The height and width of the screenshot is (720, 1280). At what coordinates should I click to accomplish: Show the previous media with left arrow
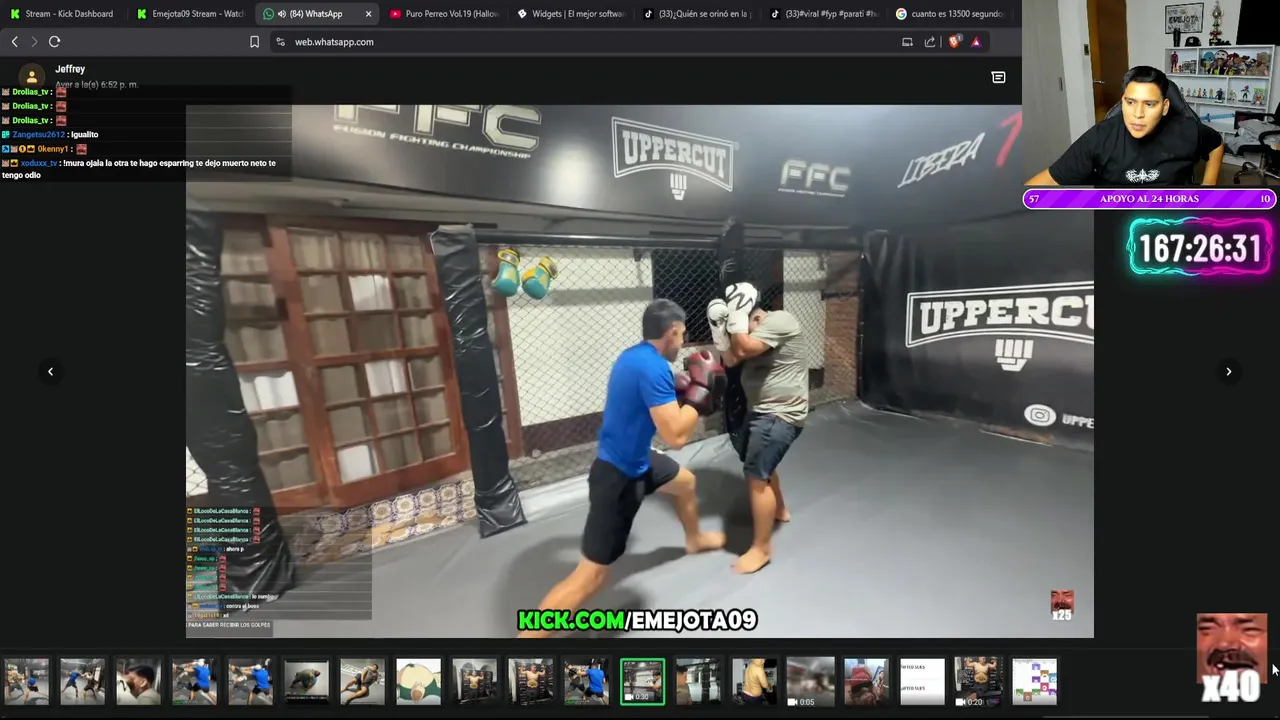(x=50, y=372)
